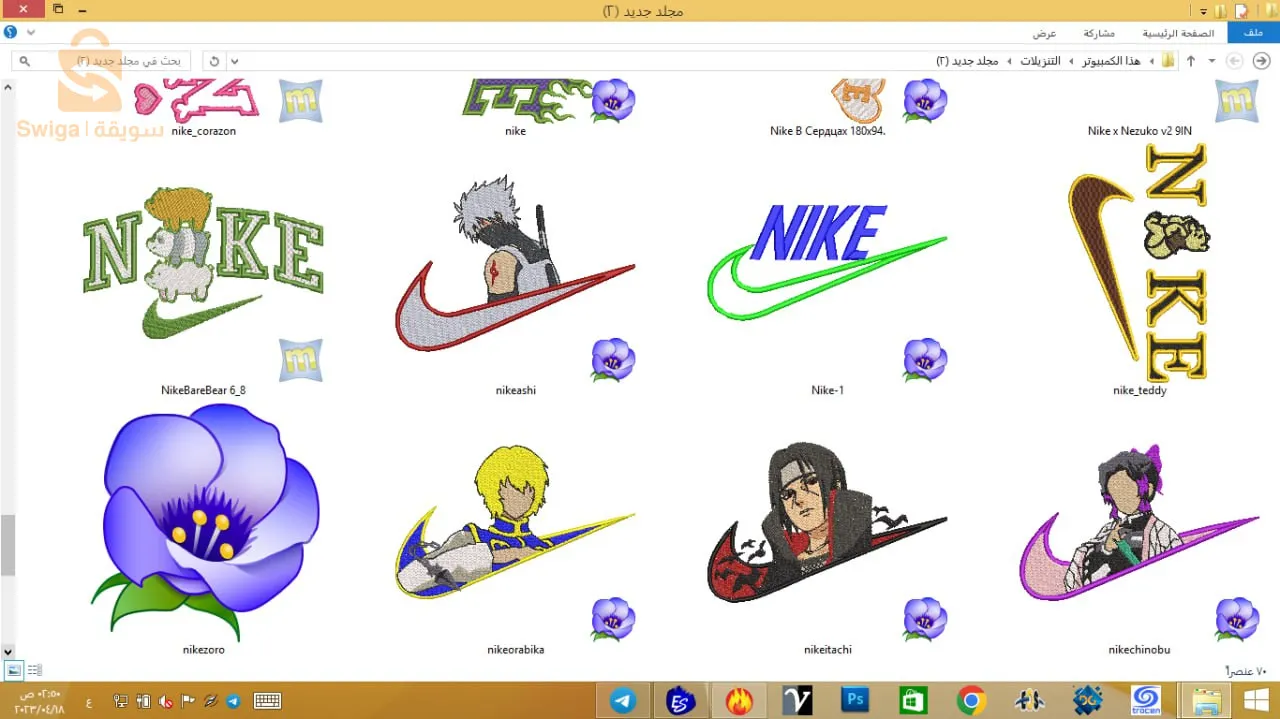Click the vertical scrollbar thumb
Image resolution: width=1280 pixels, height=719 pixels.
point(8,545)
